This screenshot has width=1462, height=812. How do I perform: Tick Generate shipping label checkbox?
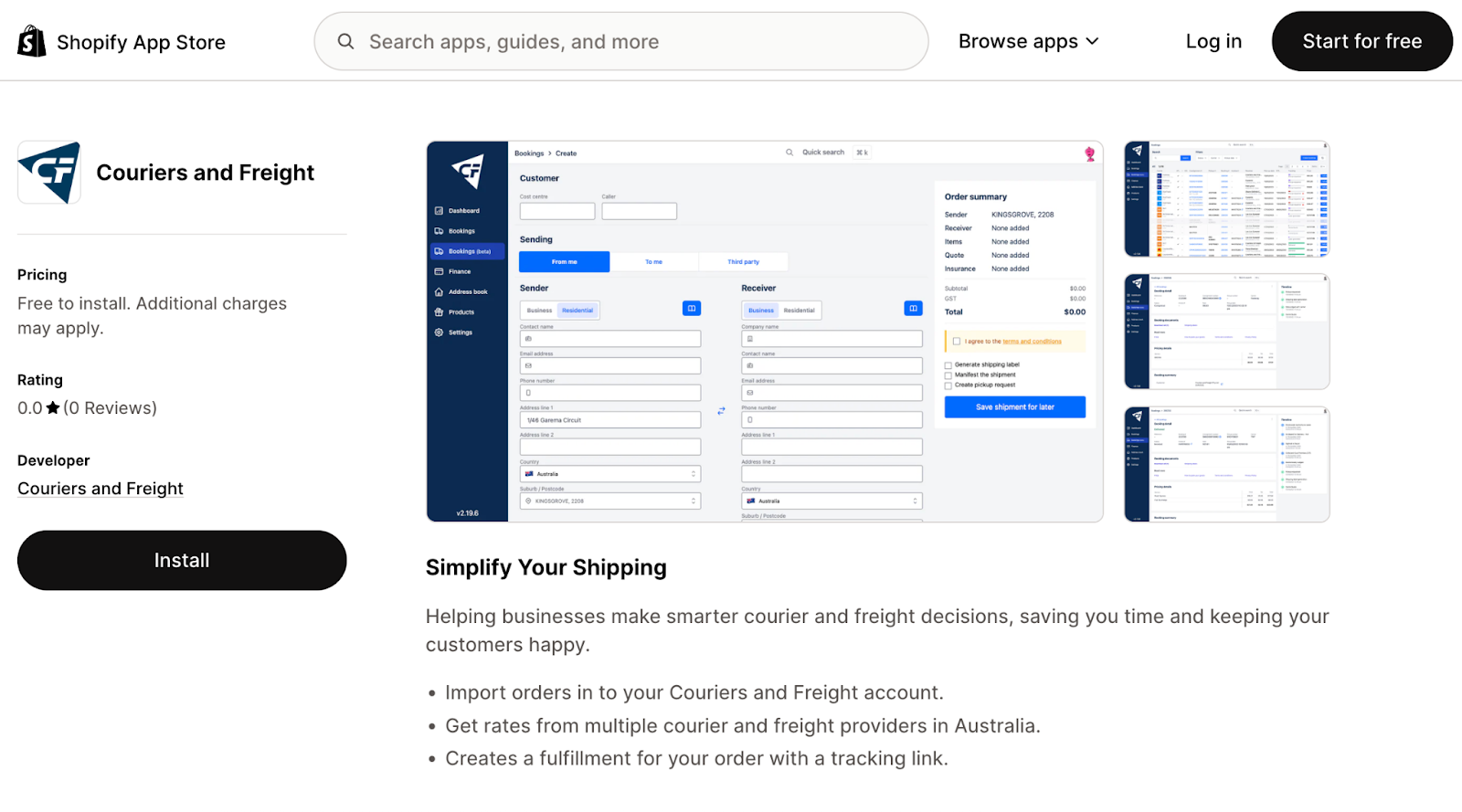pyautogui.click(x=948, y=364)
